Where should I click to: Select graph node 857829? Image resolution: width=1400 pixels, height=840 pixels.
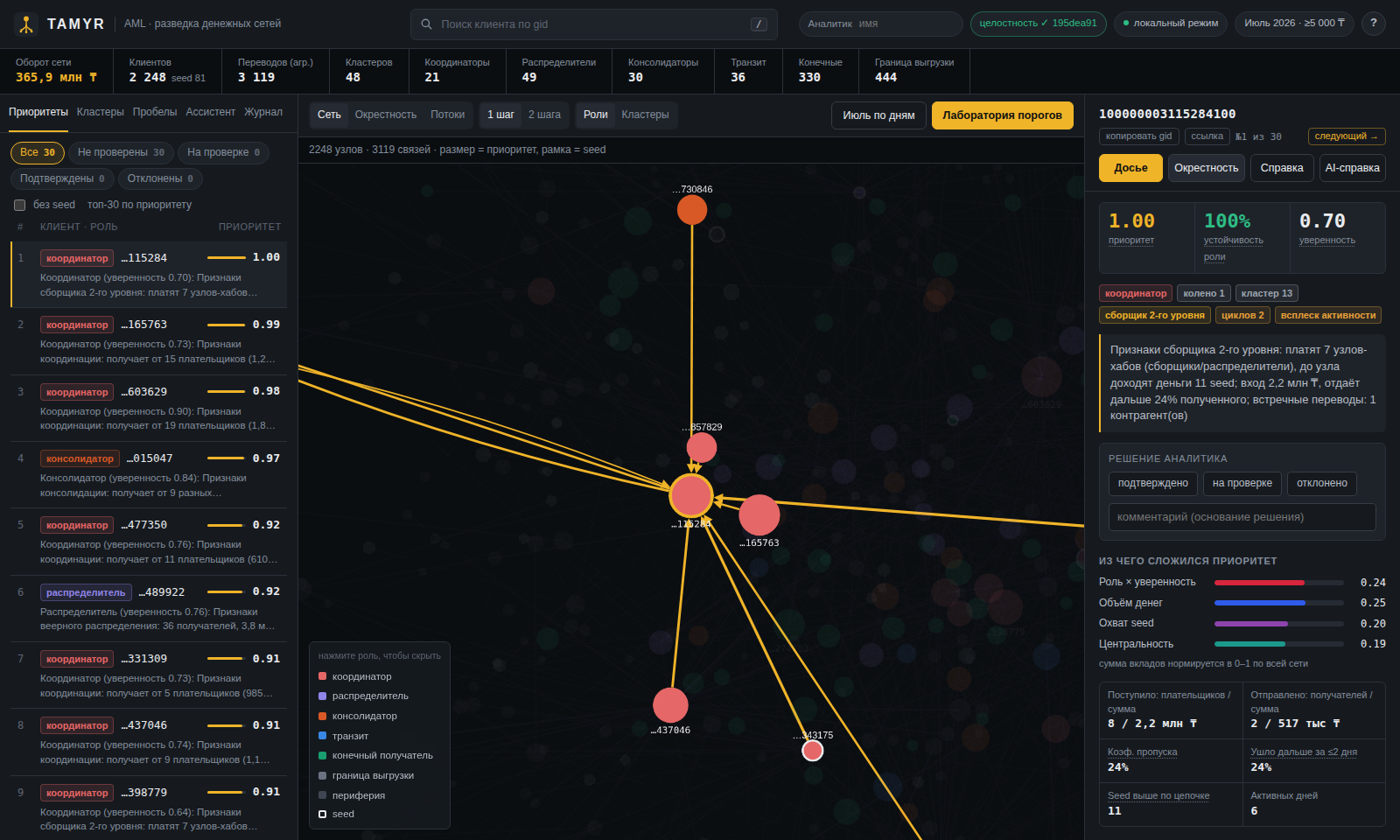click(x=702, y=448)
